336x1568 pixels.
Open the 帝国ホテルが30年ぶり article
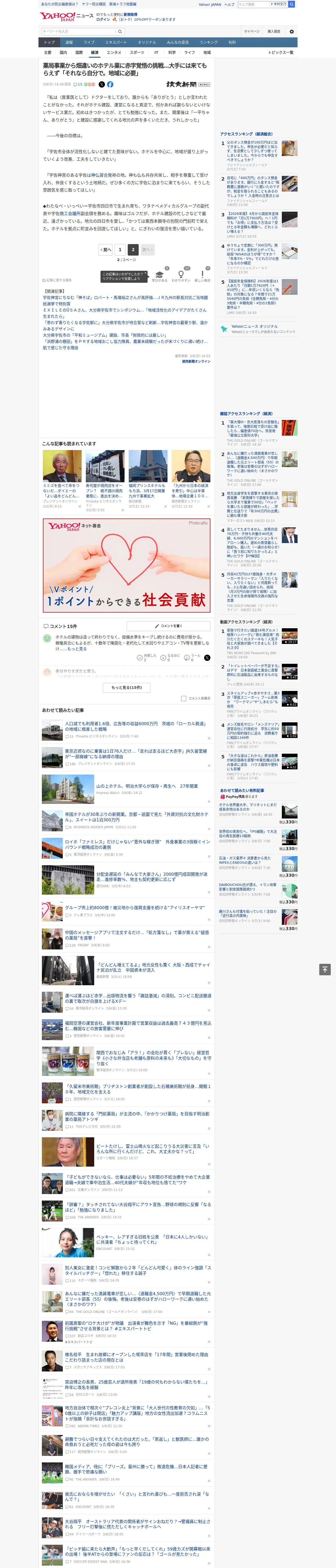tap(137, 817)
